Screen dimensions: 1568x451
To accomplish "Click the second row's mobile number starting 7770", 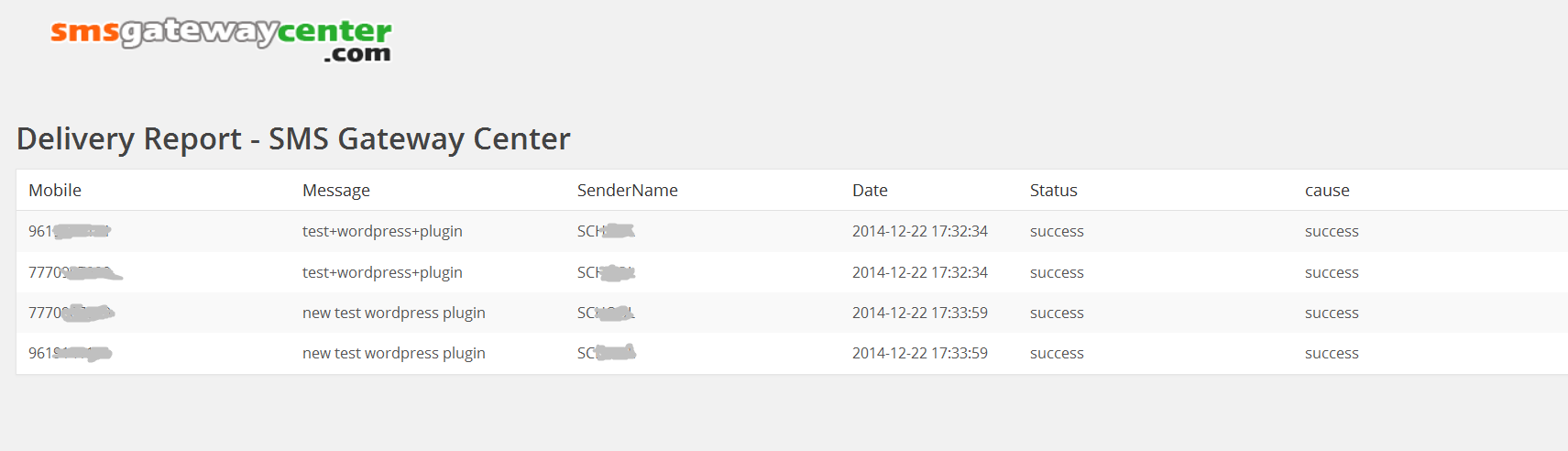I will (73, 273).
